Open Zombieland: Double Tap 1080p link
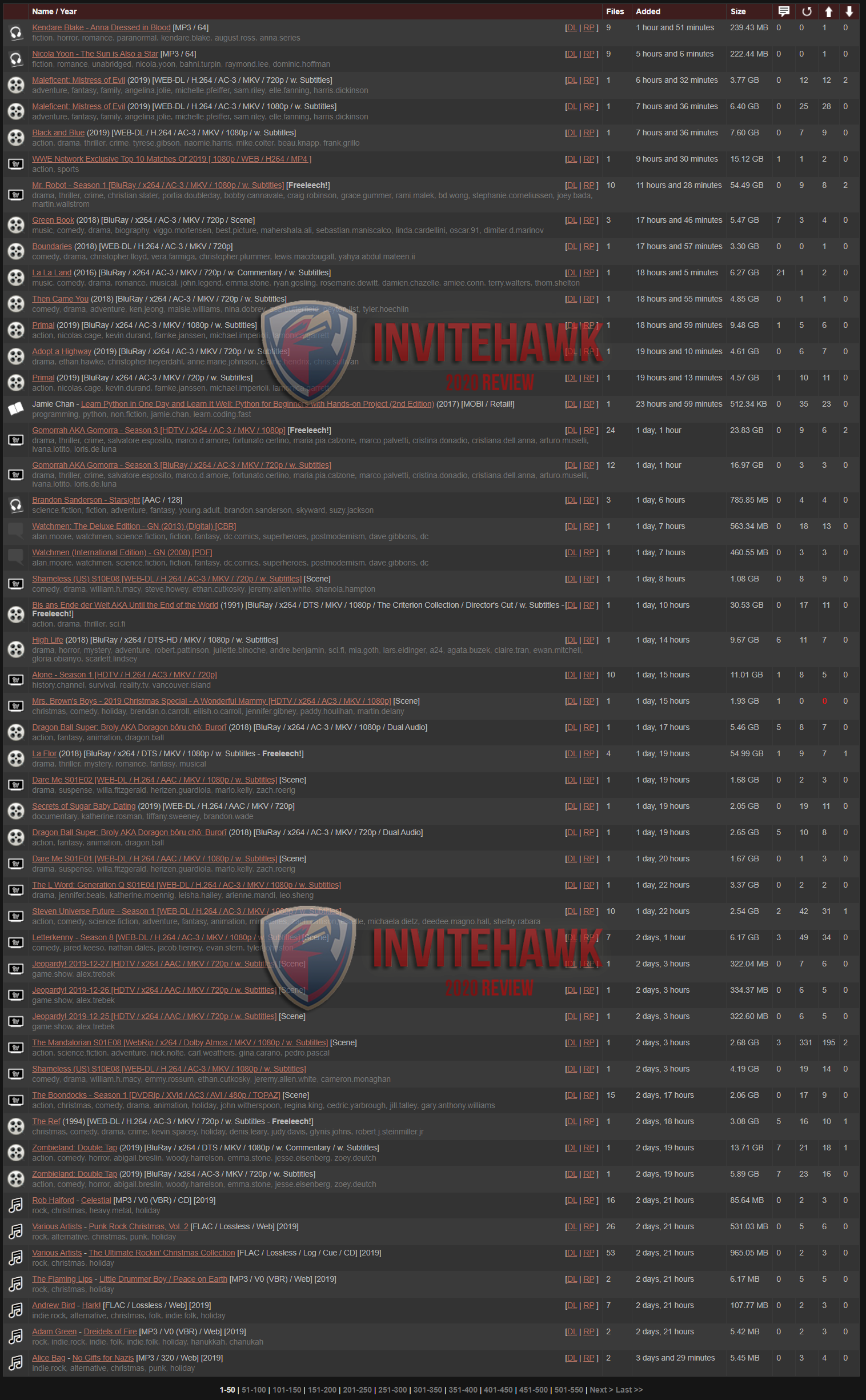 click(x=74, y=1148)
